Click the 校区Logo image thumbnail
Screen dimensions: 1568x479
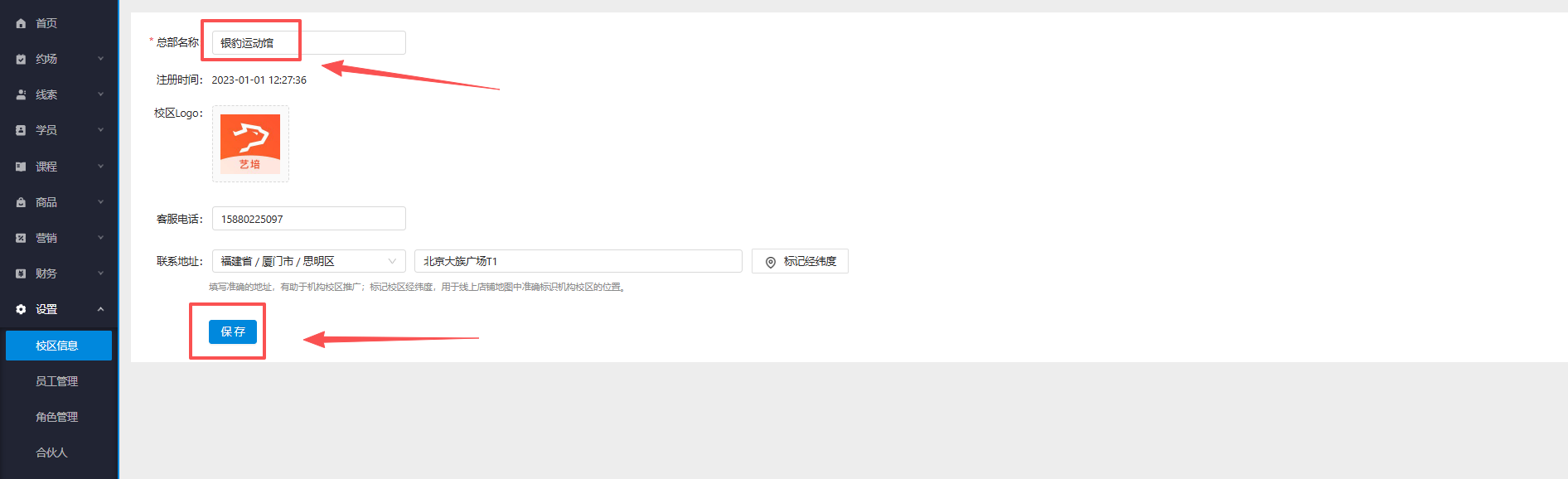coord(250,143)
